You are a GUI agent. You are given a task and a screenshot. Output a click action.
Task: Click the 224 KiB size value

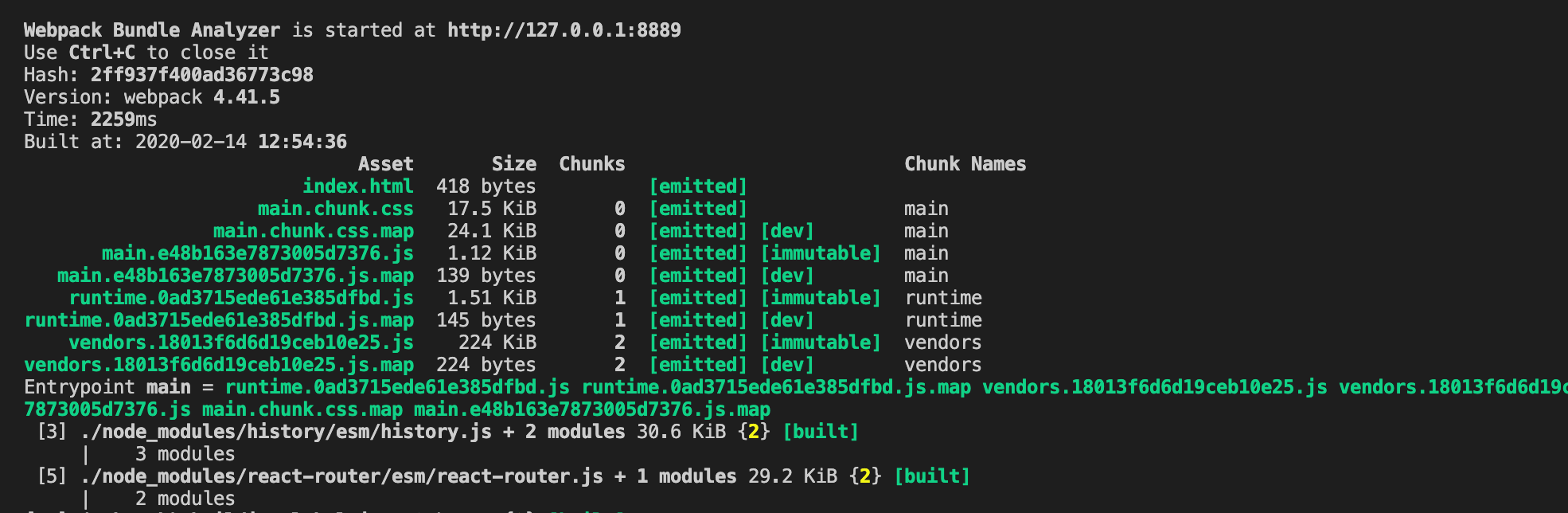point(497,343)
